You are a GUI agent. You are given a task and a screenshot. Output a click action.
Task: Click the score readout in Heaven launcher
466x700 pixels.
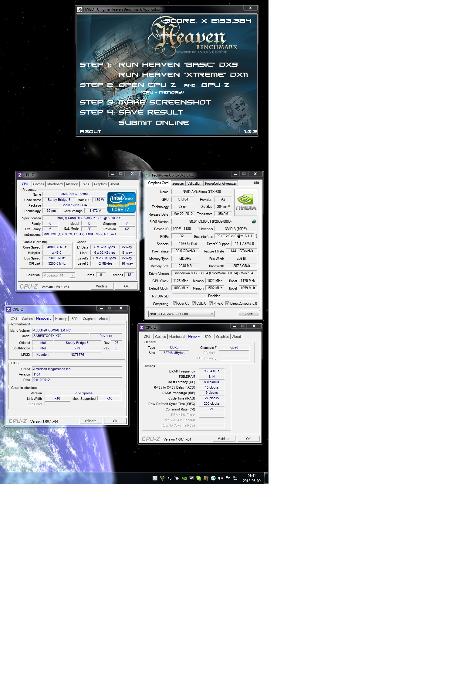(208, 21)
